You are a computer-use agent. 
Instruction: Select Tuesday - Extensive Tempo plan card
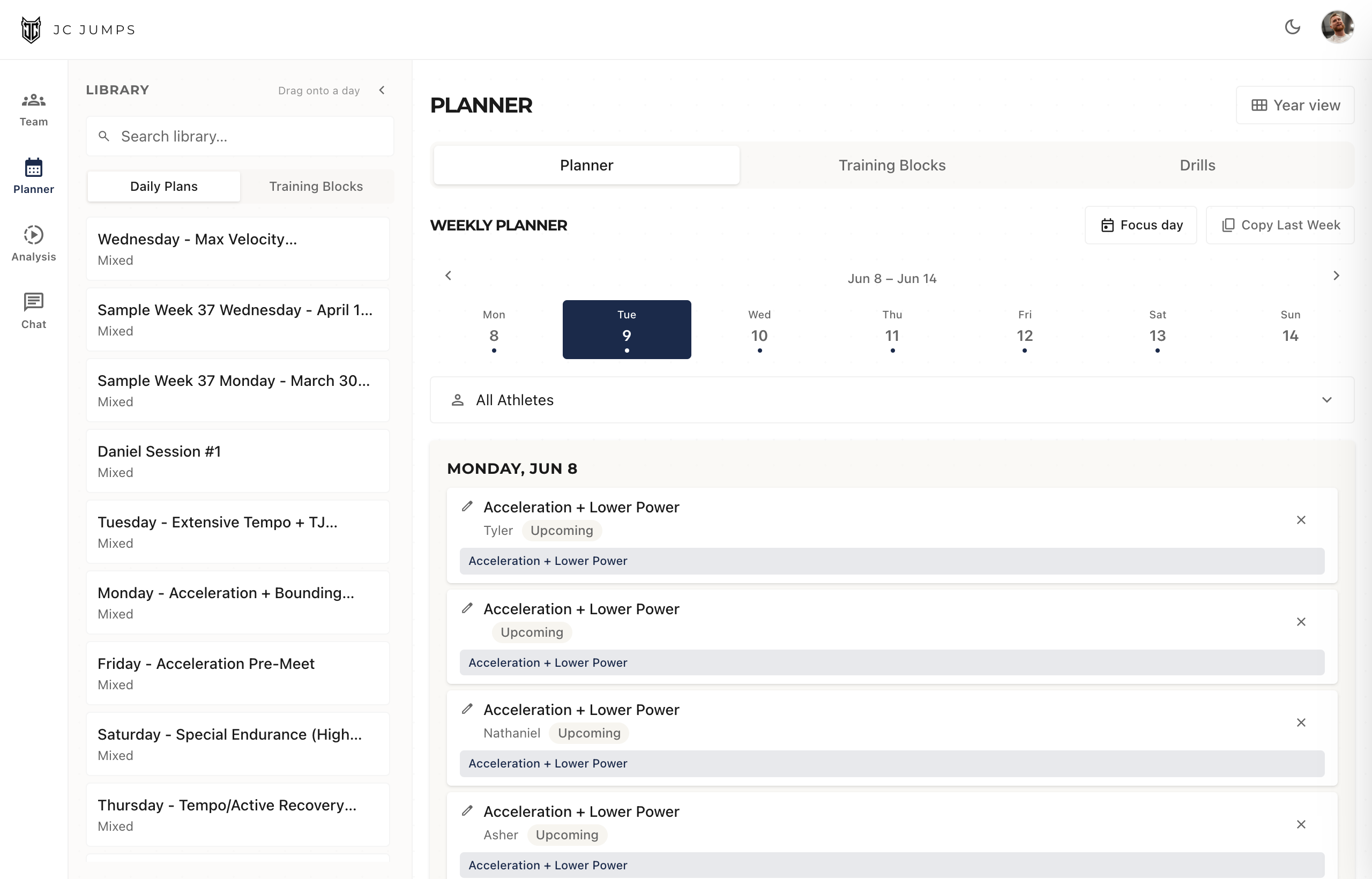[x=237, y=532]
